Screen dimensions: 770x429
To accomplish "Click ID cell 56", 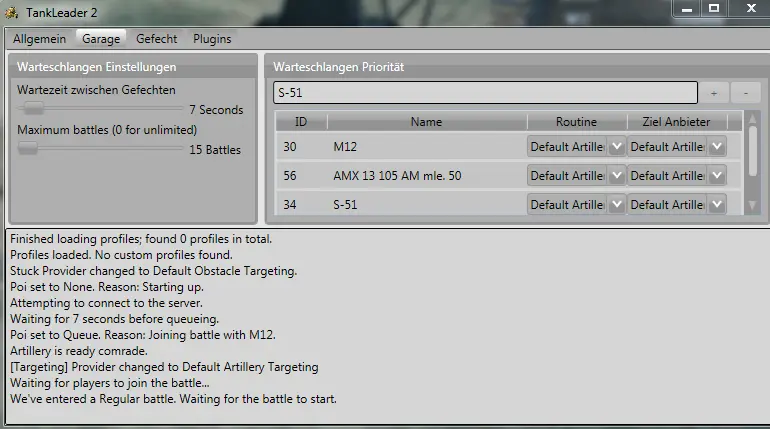I will coord(290,176).
